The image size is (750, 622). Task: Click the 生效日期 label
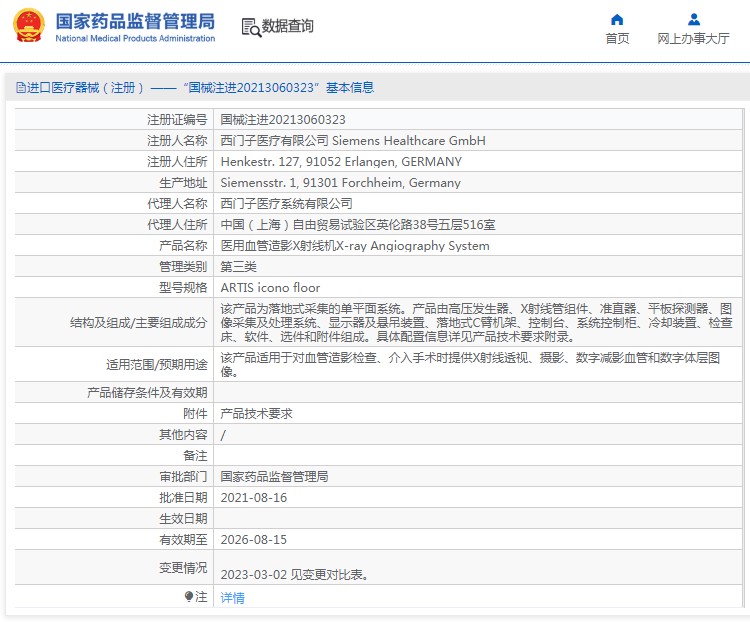coord(183,519)
